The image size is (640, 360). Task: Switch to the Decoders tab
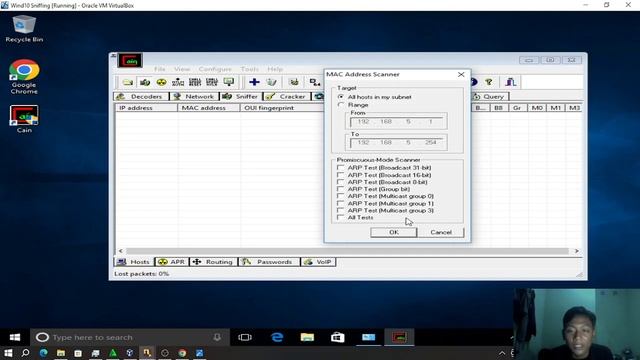[140, 97]
